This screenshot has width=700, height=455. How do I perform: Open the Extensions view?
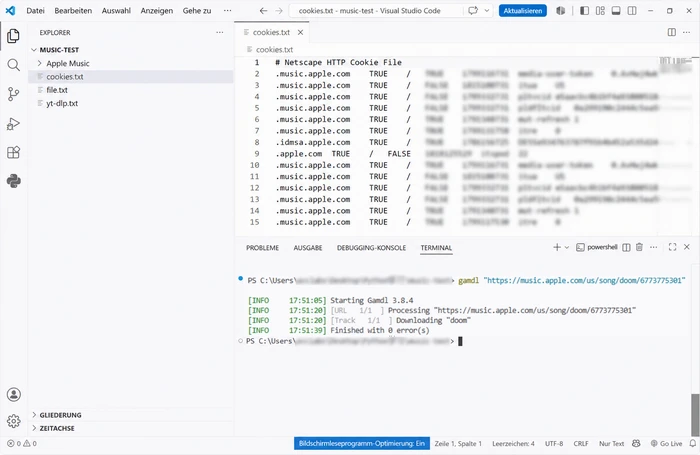pos(13,152)
